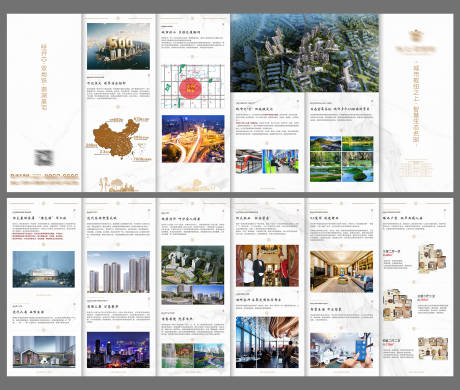Open the night highway interchange photo
The width and height of the screenshot is (460, 390).
point(193,139)
